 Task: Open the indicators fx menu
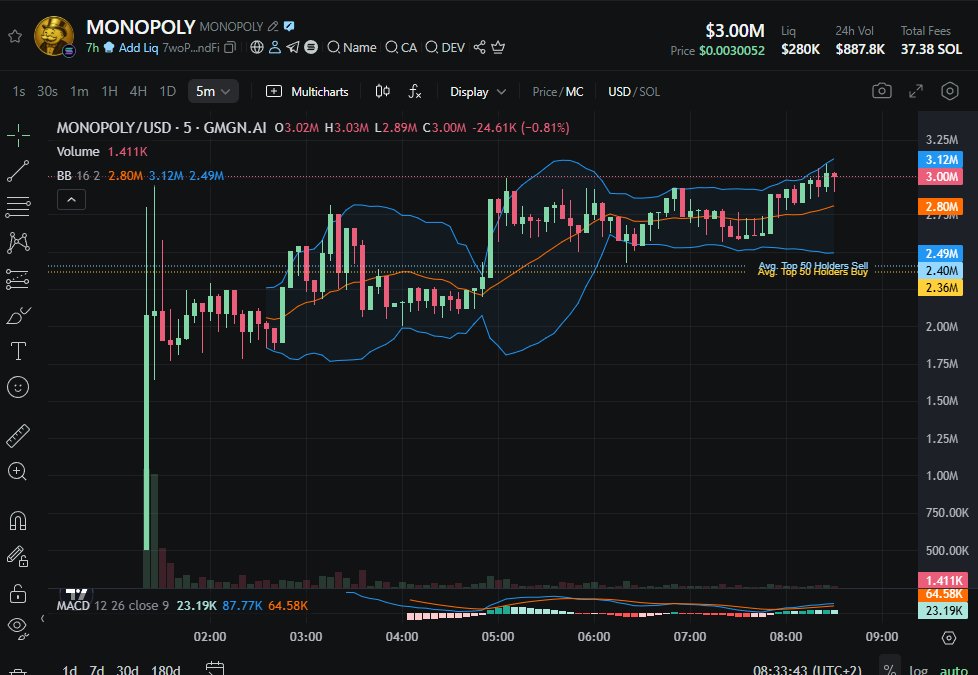pos(415,92)
